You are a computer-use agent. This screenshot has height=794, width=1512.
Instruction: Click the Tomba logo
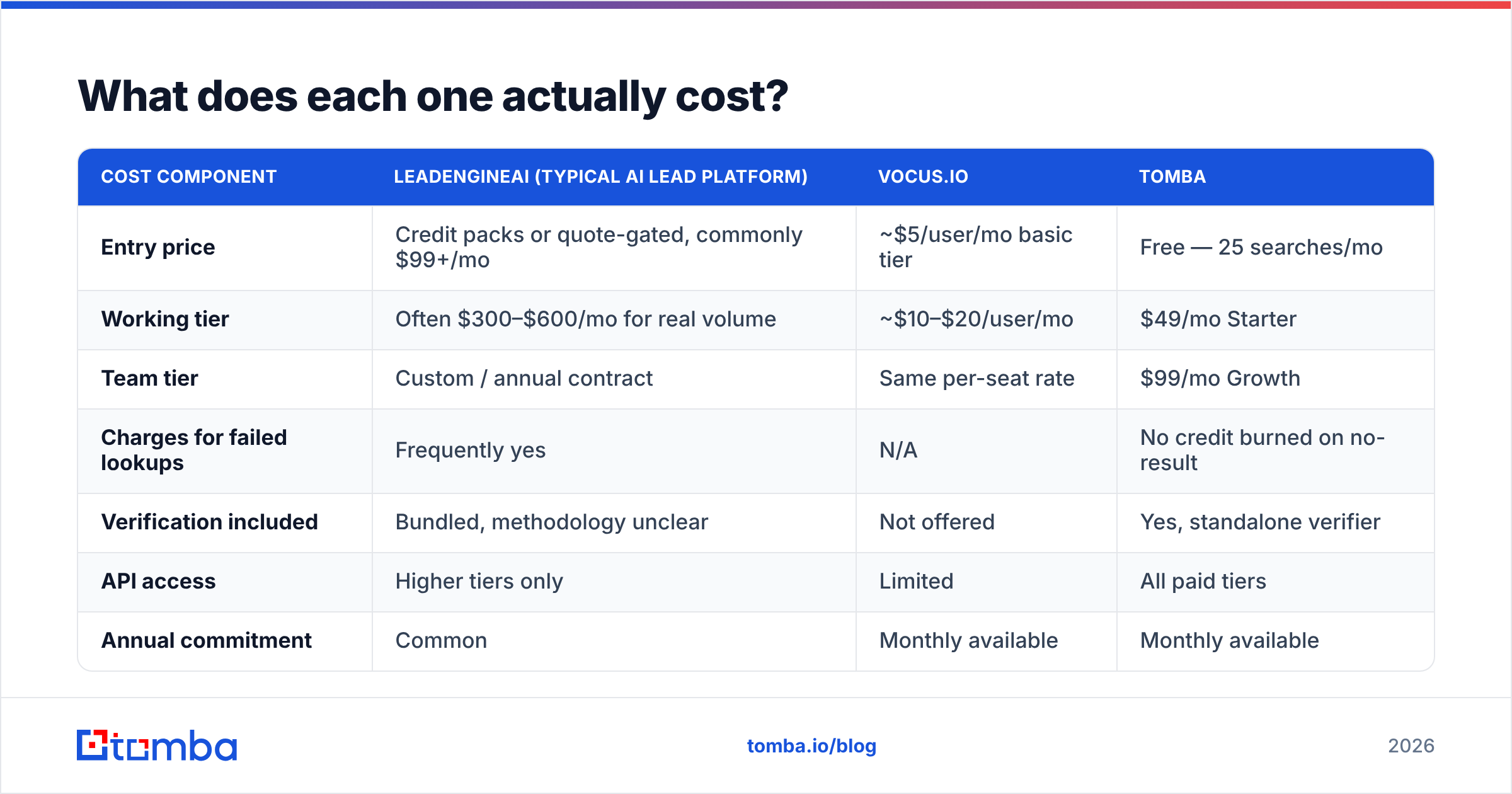[157, 745]
